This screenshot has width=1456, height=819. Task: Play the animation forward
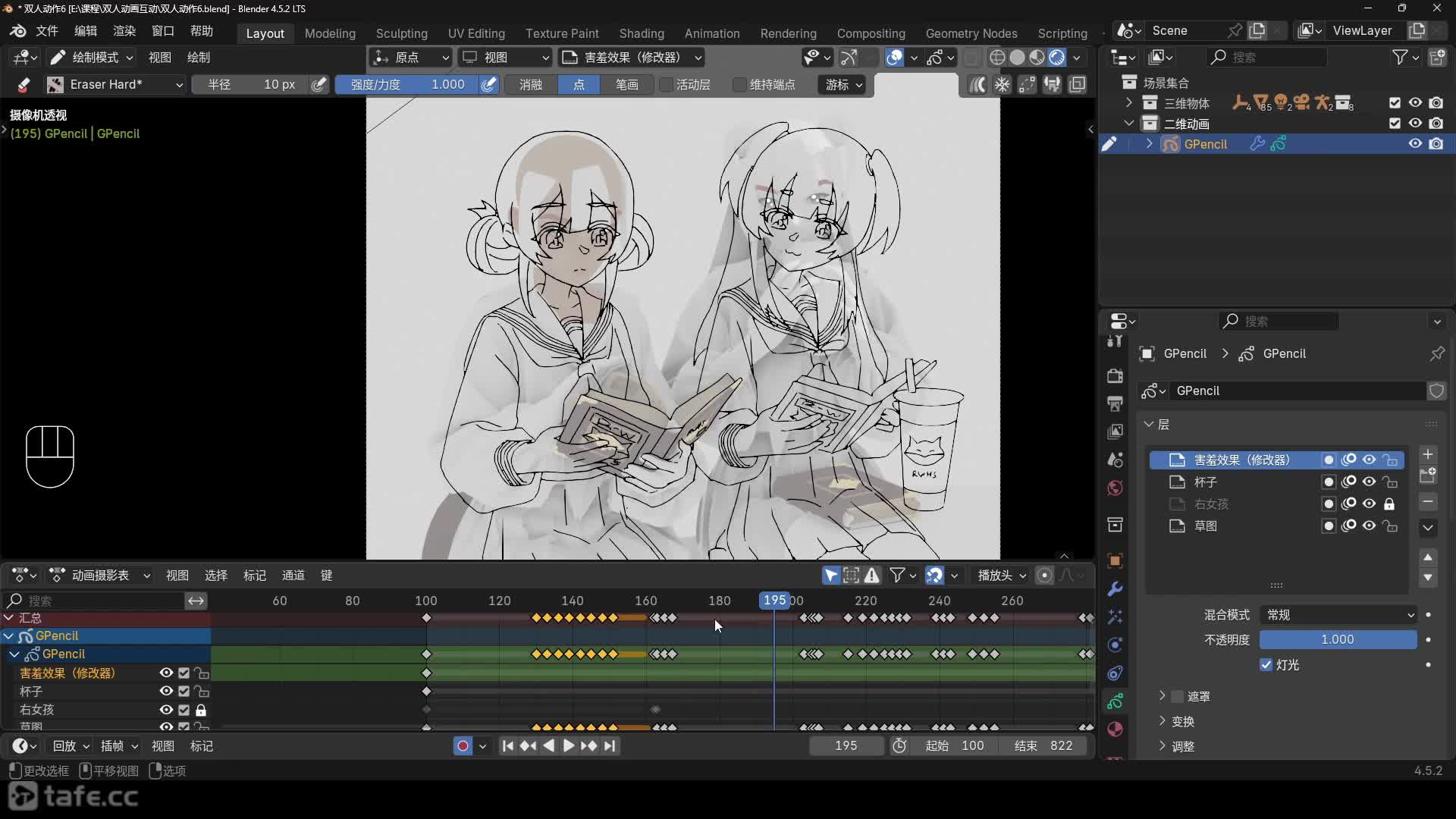(568, 746)
